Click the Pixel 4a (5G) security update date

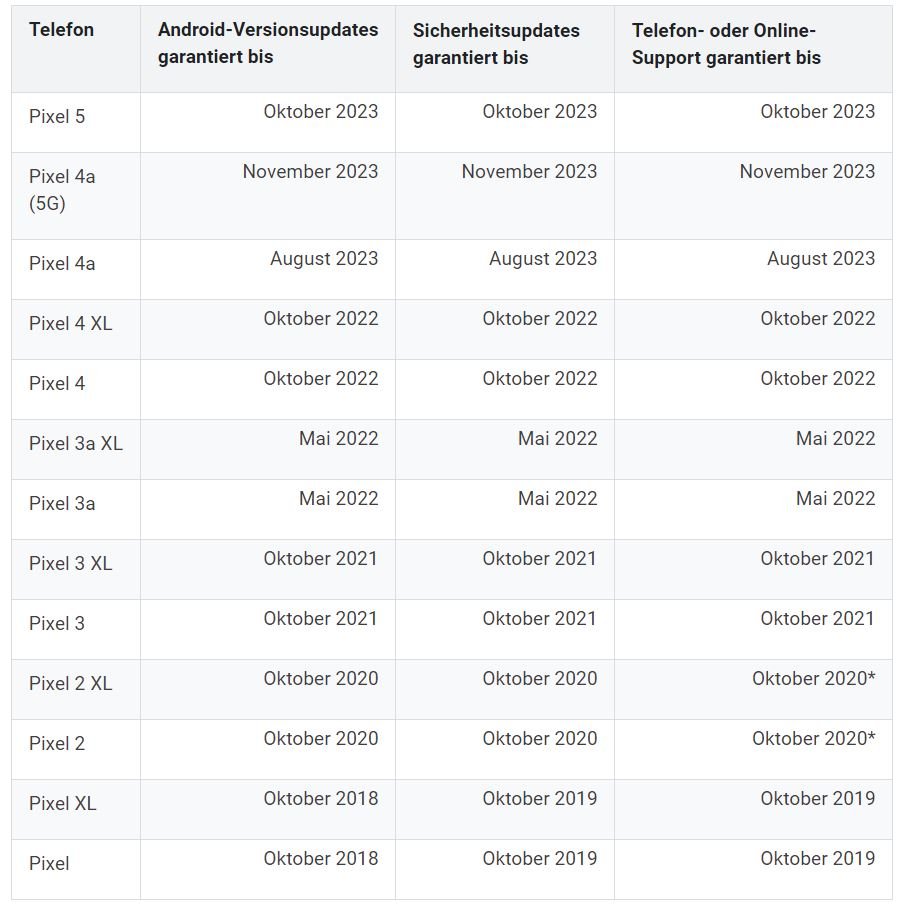coord(529,172)
